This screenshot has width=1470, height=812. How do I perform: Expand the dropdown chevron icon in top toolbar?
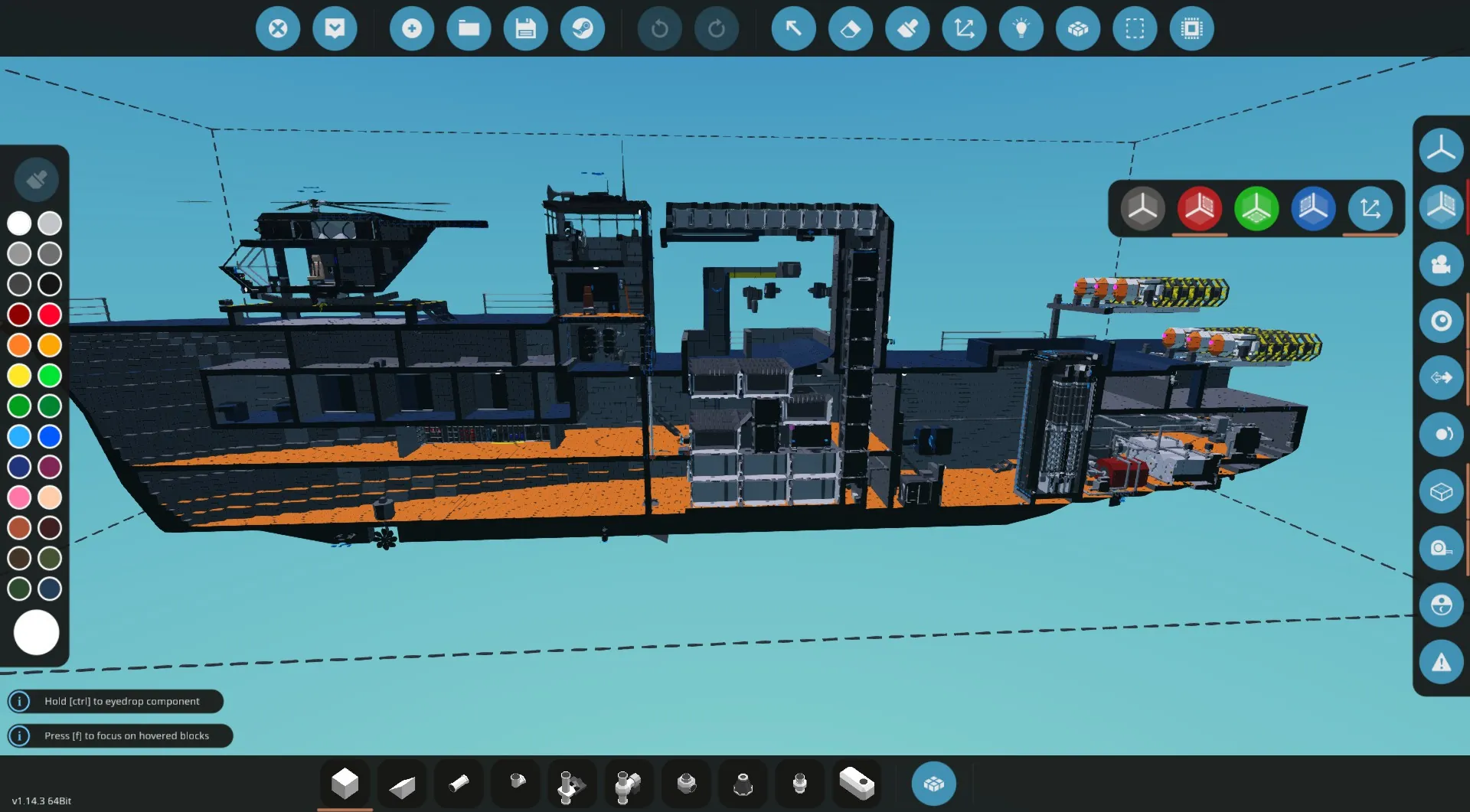point(335,29)
